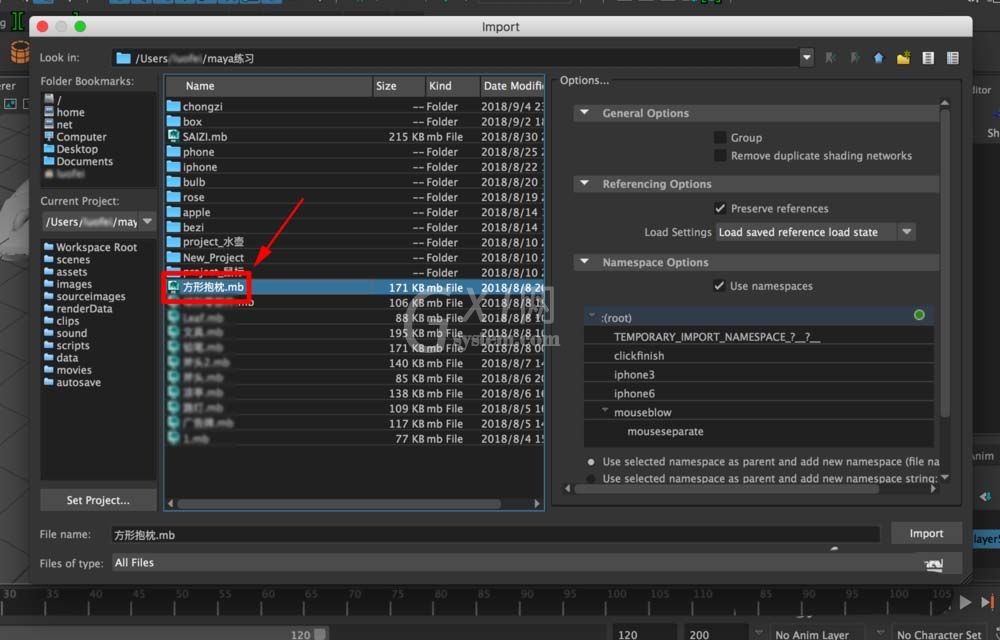Select the renderData project folder
Screen dimensions: 1000x640
click(78, 309)
